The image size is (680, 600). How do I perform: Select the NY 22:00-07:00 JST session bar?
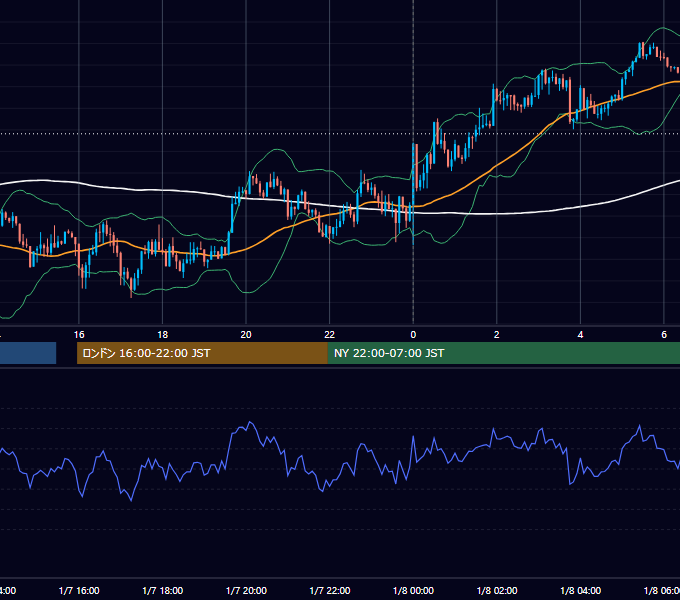pyautogui.click(x=503, y=353)
